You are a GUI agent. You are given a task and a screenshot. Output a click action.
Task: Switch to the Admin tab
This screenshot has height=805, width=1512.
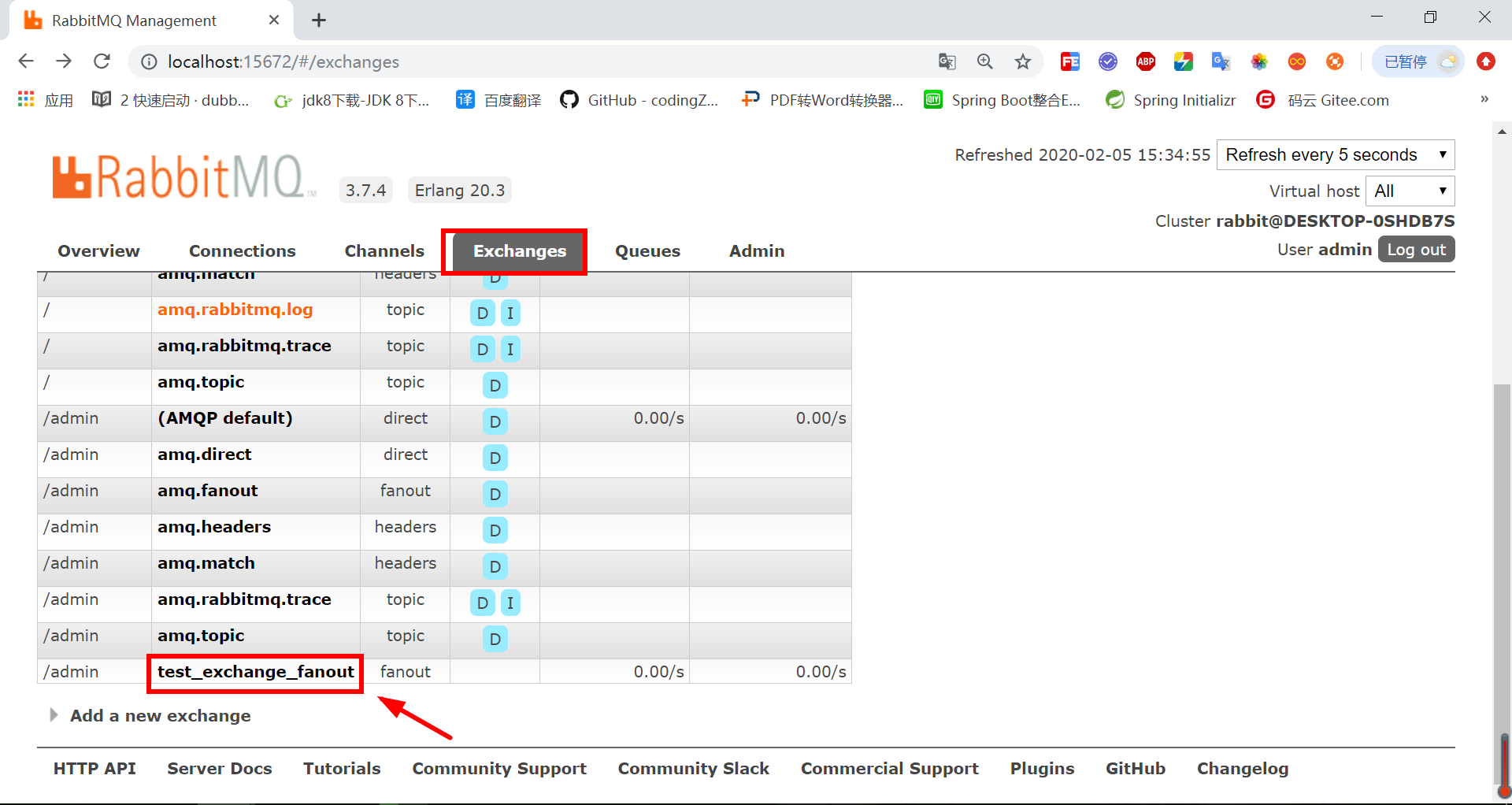[757, 250]
